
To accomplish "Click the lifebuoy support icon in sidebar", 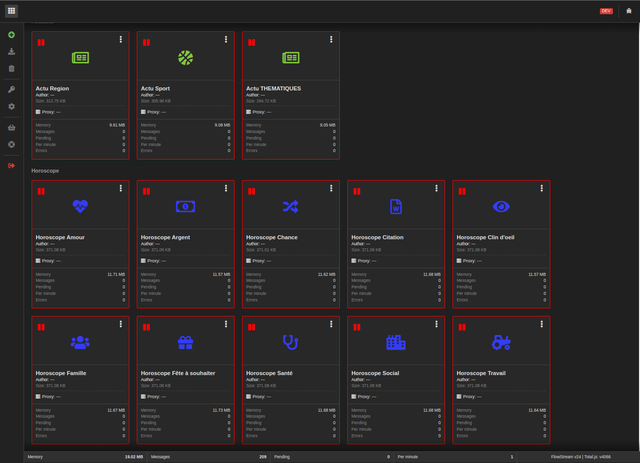I will pyautogui.click(x=11, y=145).
